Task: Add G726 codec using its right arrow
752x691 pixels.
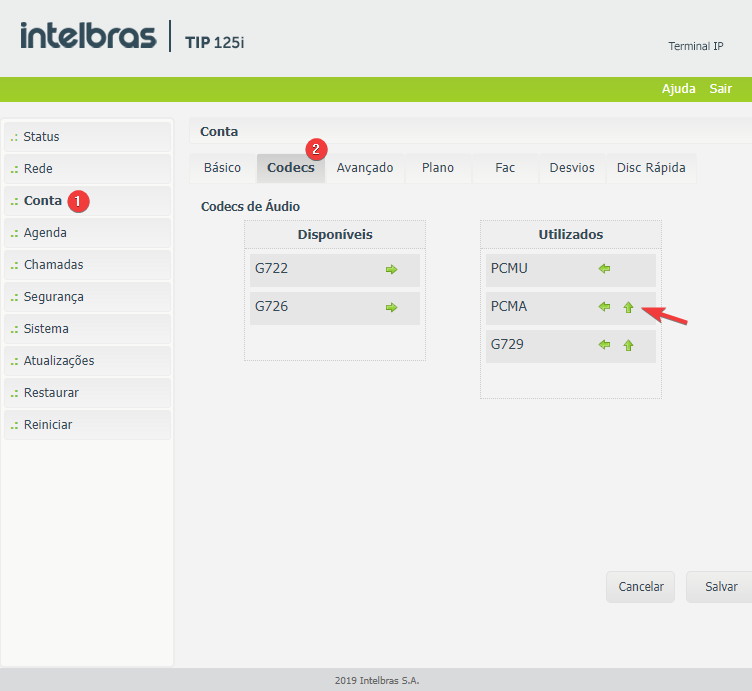Action: coord(391,308)
